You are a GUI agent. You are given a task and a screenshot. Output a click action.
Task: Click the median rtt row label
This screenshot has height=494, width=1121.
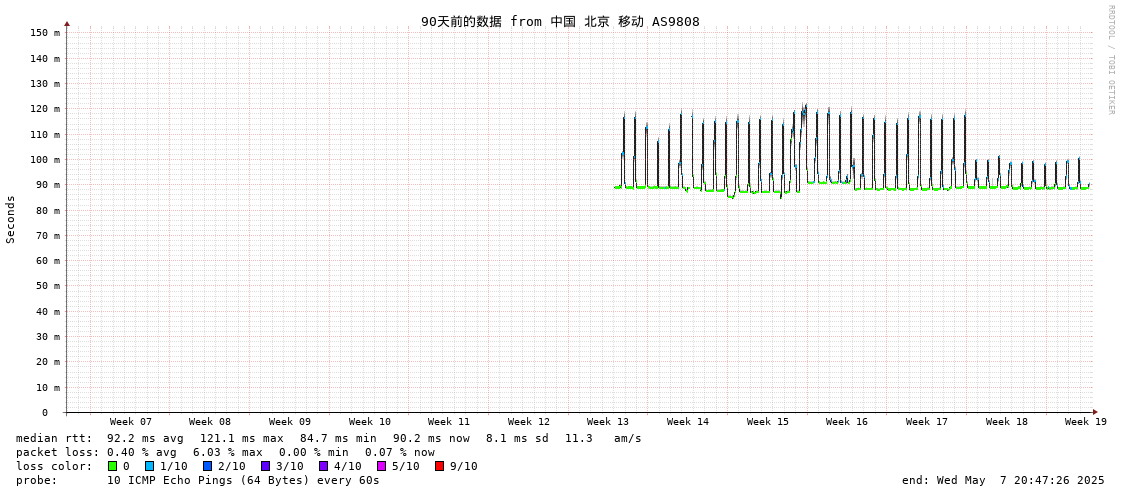[x=54, y=438]
